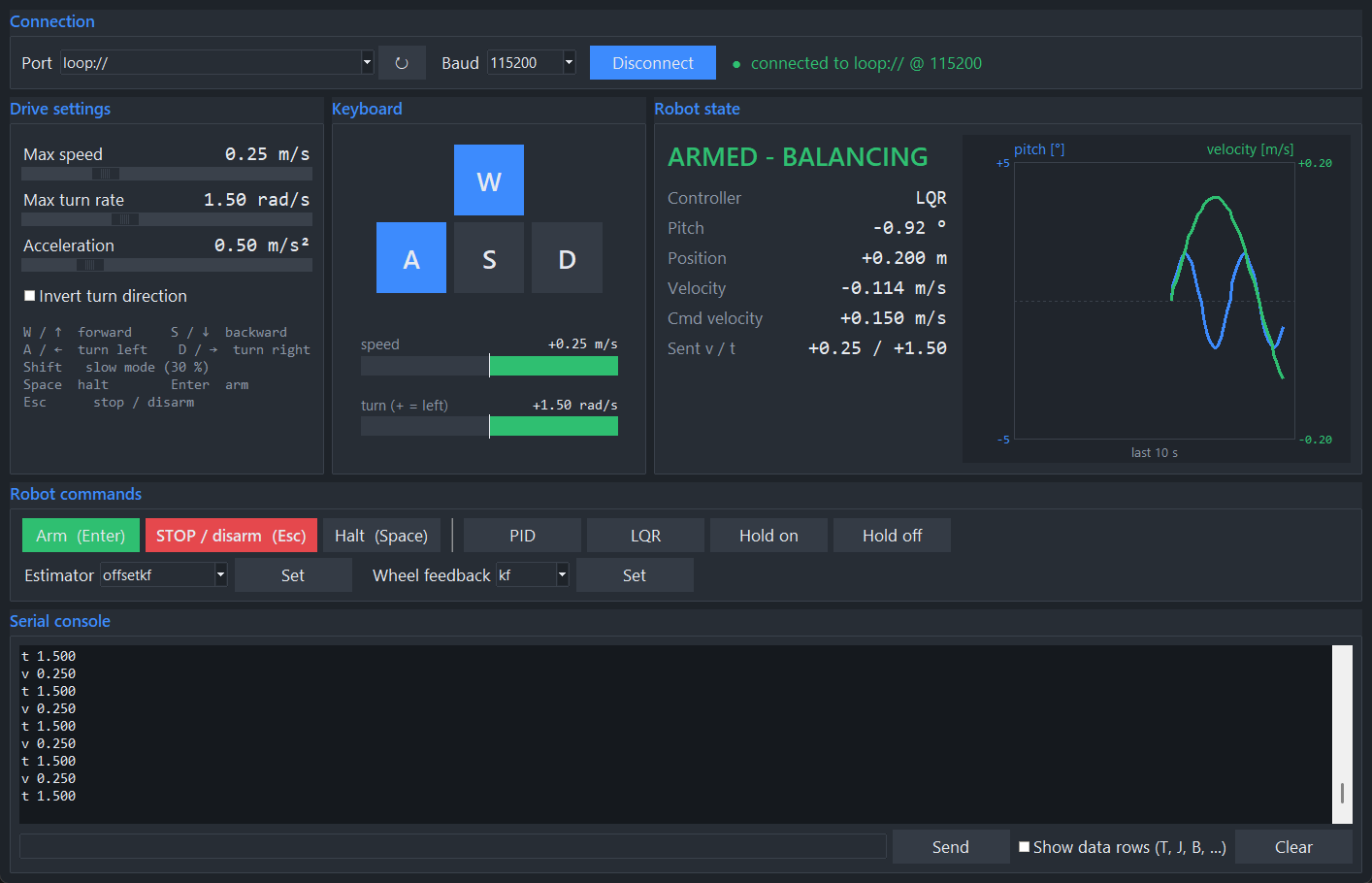Viewport: 1372px width, 883px height.
Task: Toggle Invert turn direction checkbox
Action: (30, 296)
